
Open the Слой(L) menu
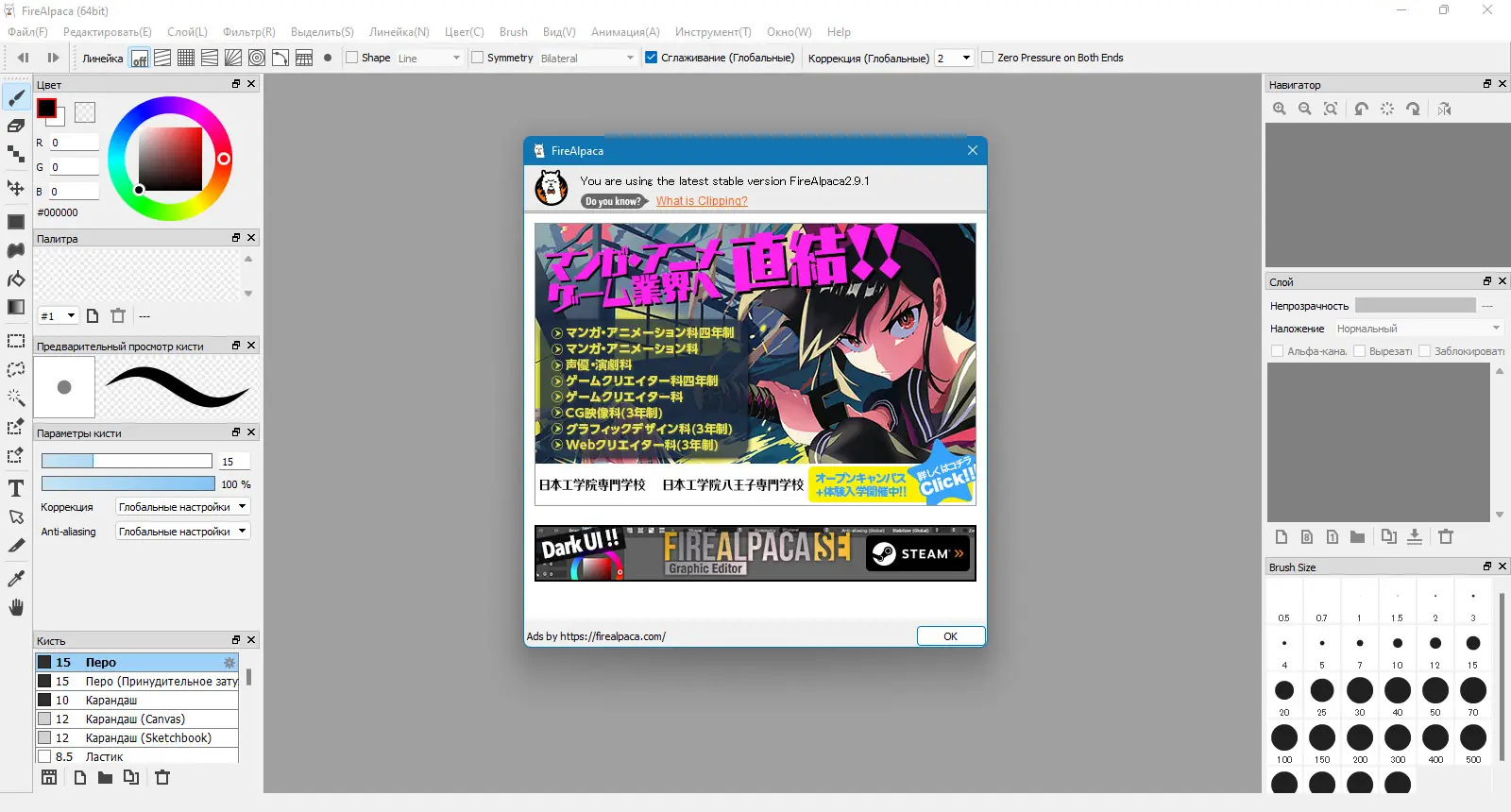[187, 32]
